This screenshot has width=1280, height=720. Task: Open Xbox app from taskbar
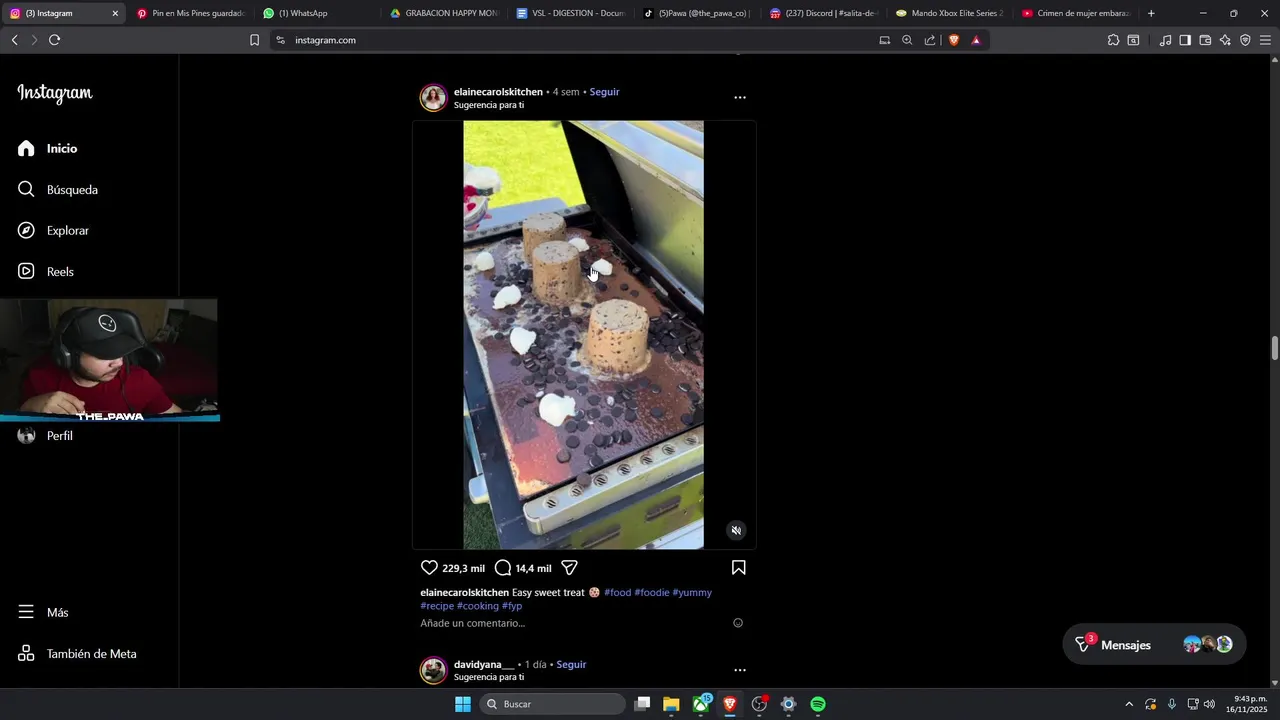(701, 704)
